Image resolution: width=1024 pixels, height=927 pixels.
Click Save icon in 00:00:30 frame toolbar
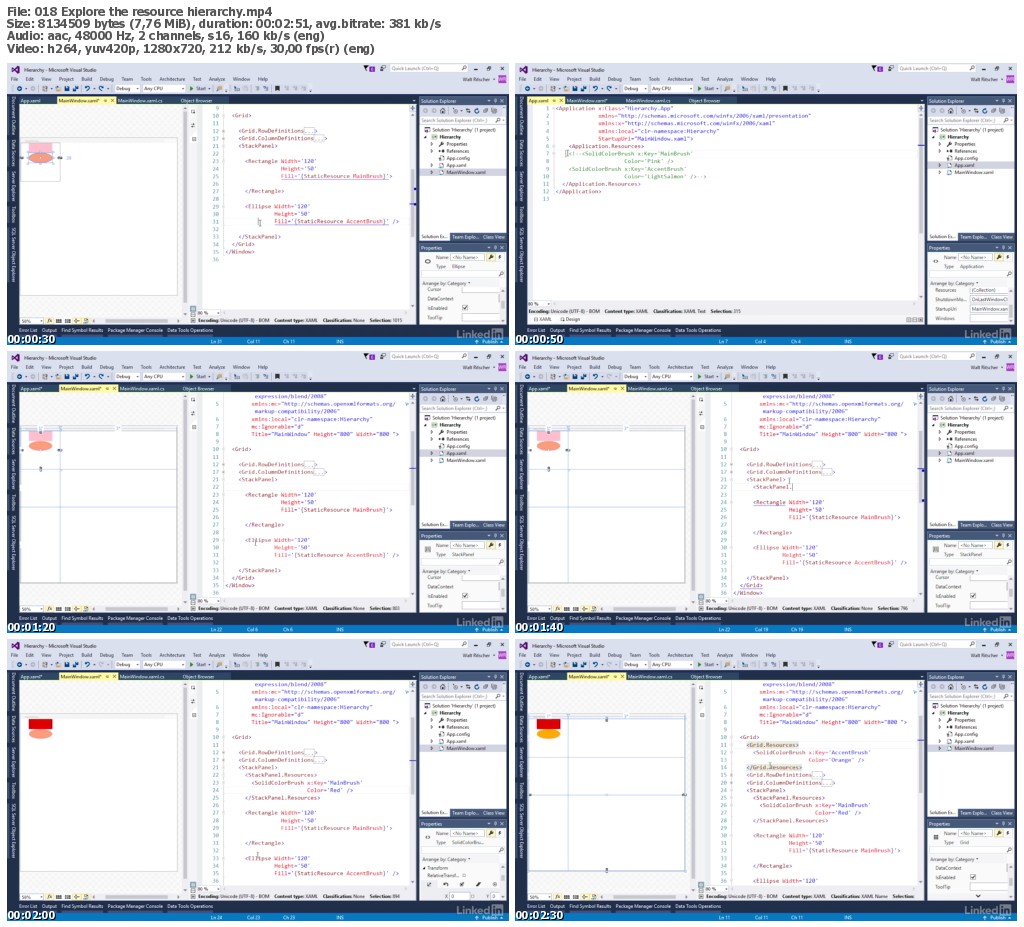click(67, 88)
